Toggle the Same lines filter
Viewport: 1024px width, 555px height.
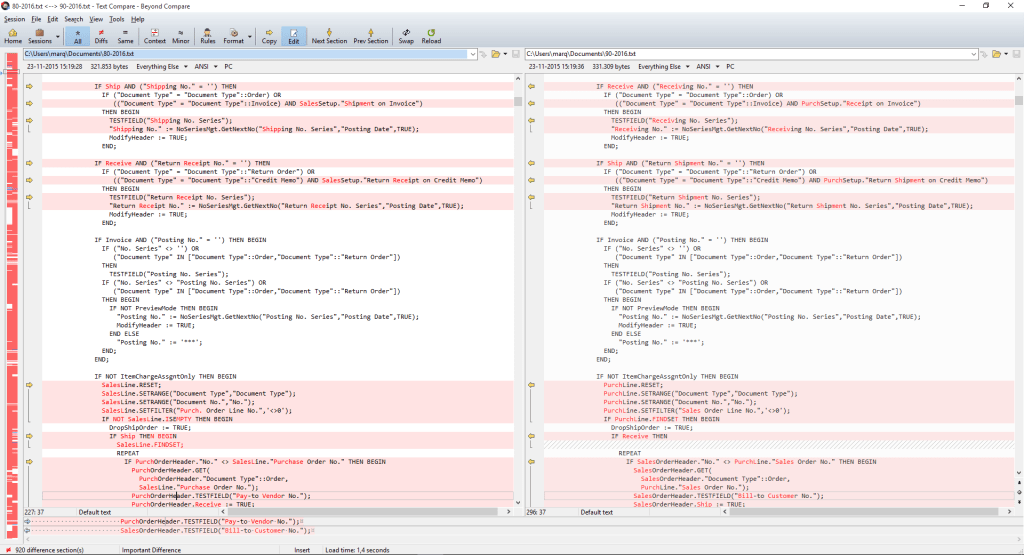(x=126, y=36)
